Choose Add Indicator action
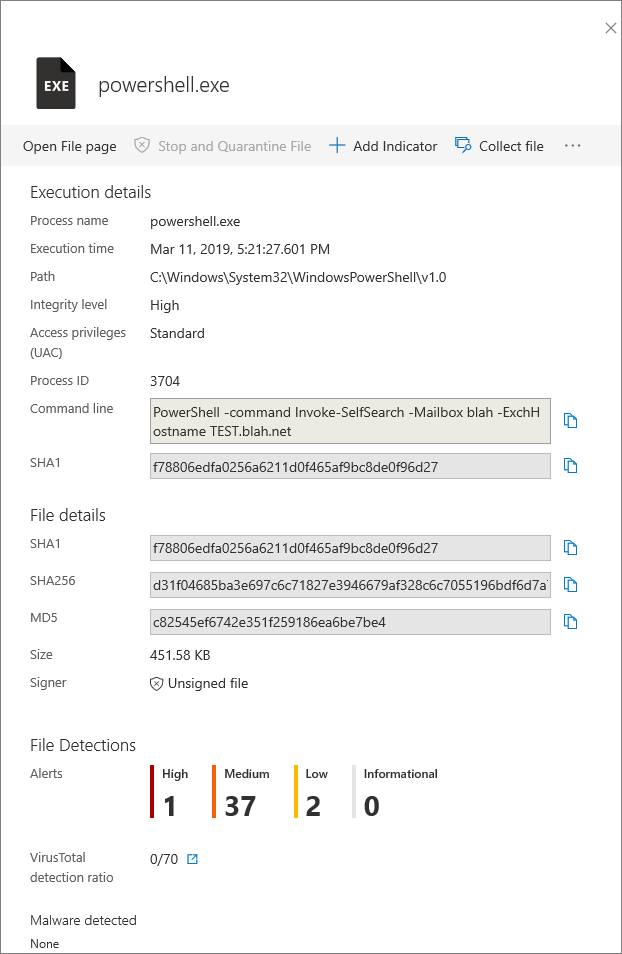This screenshot has height=954, width=622. 395,146
